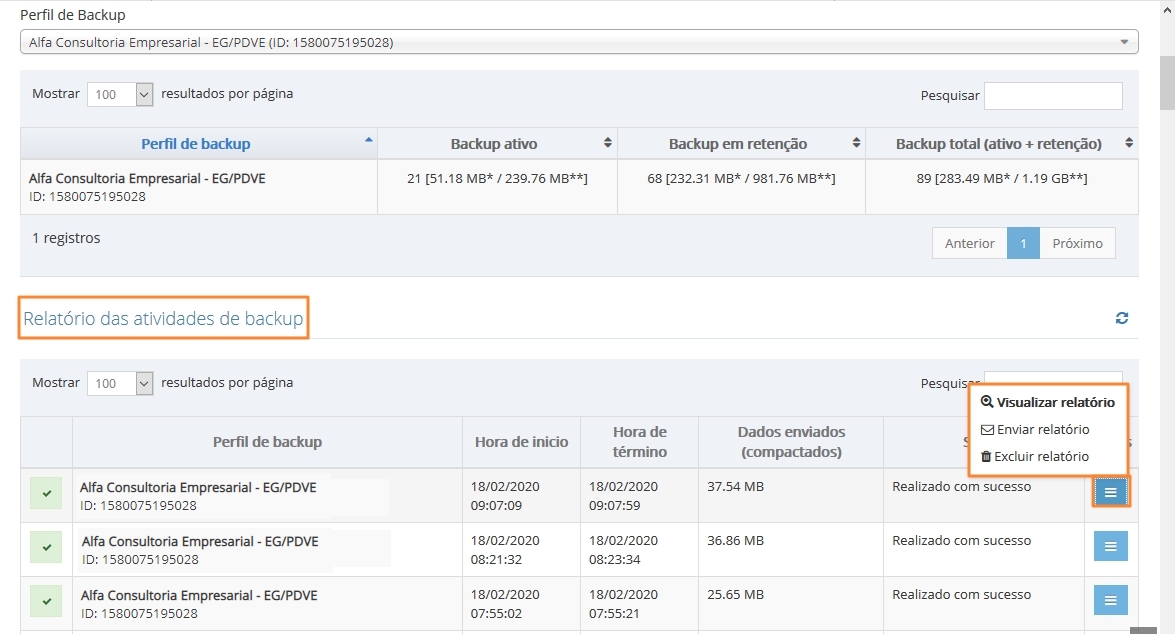Image resolution: width=1175 pixels, height=634 pixels.
Task: Open upper Mostrar results-per-page dropdown
Action: (x=120, y=94)
